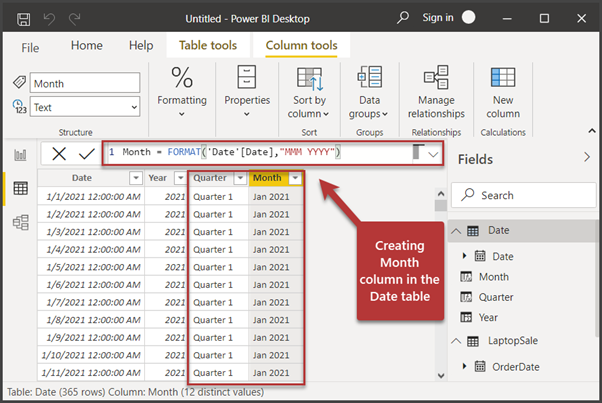Click the 2021 year cell in 1/8/2021 row
The width and height of the screenshot is (602, 403).
click(x=166, y=320)
